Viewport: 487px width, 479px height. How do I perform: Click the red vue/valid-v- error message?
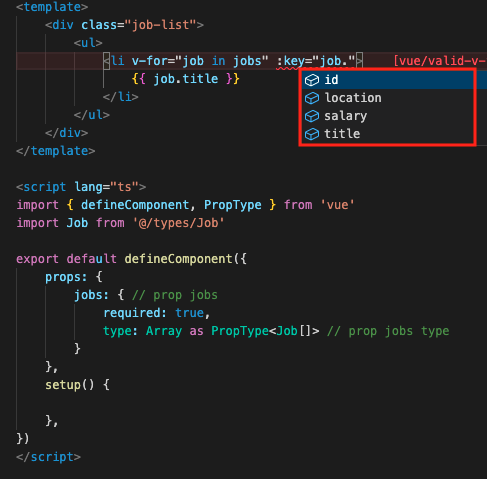[x=440, y=61]
